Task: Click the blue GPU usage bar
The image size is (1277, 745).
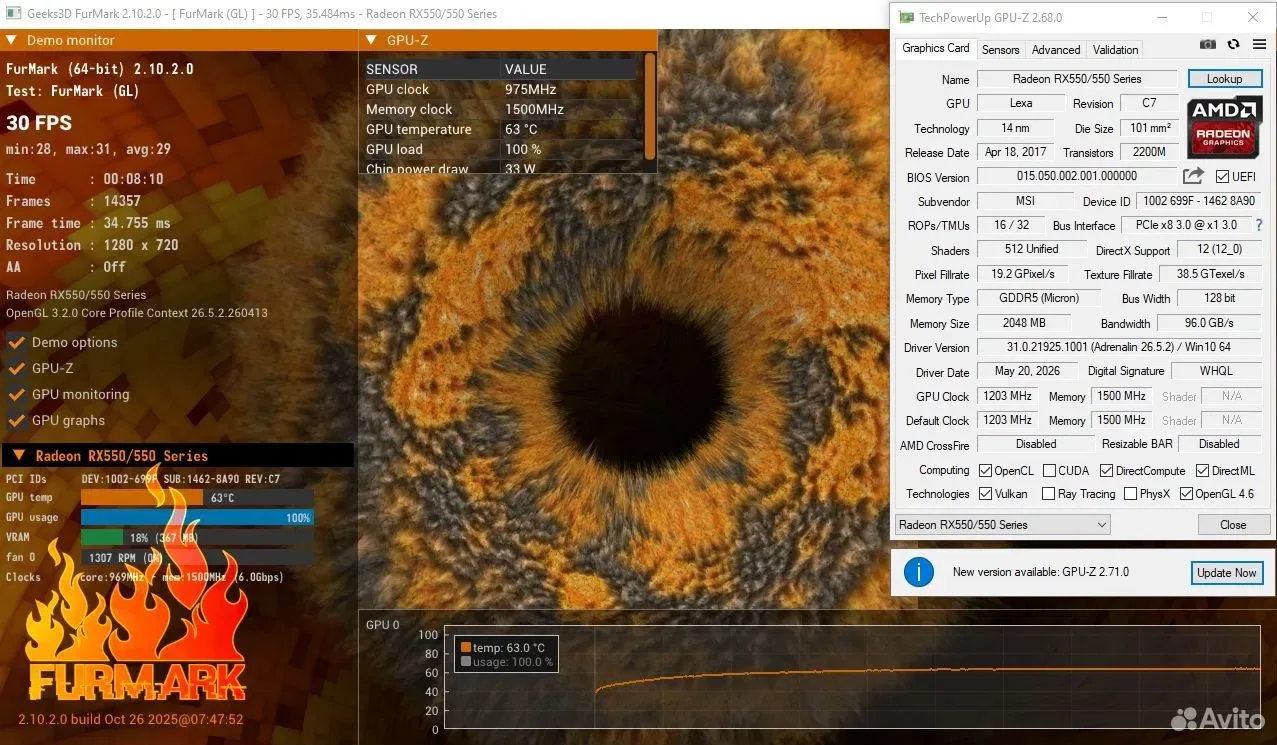Action: click(x=197, y=517)
